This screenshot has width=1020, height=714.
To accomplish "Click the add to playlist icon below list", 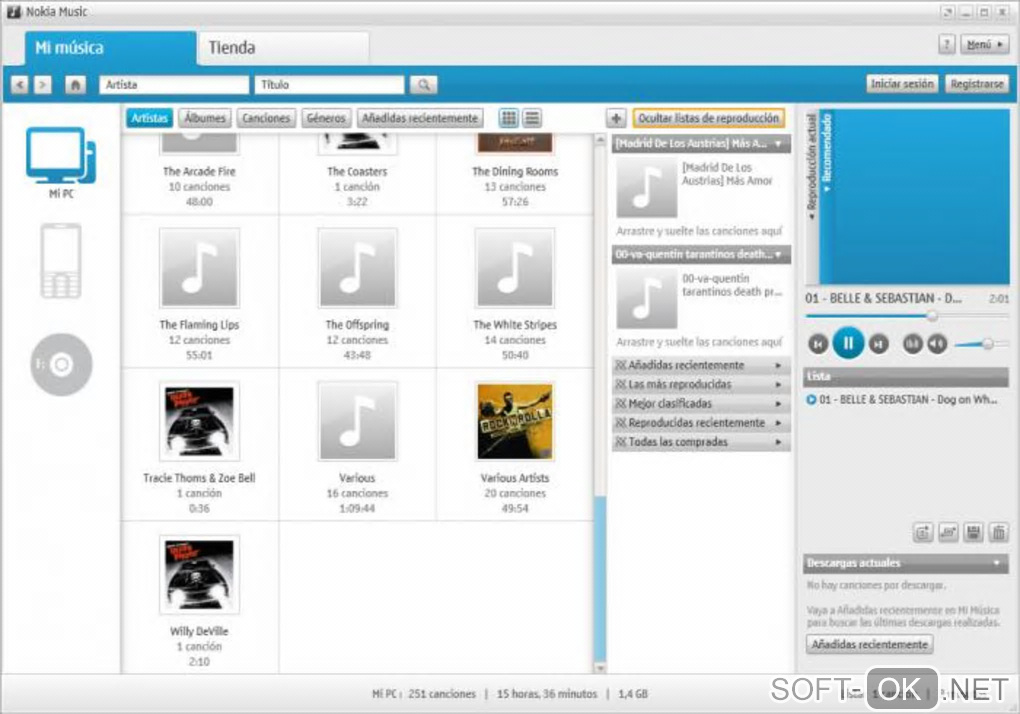I will (x=923, y=533).
